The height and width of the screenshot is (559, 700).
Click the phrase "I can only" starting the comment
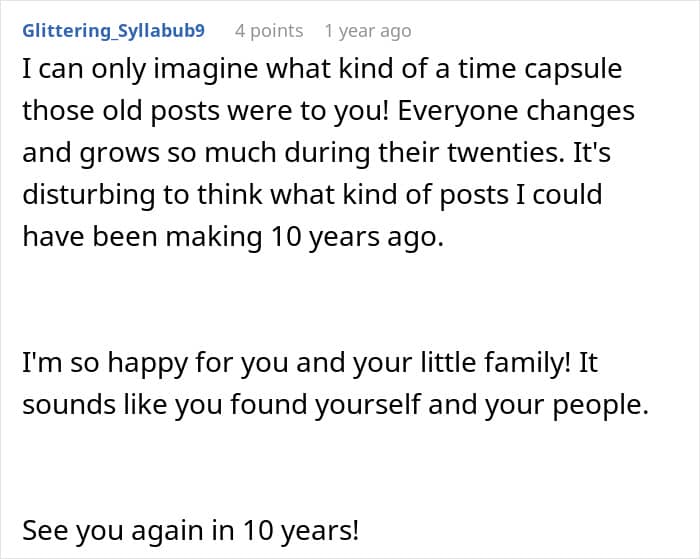click(72, 70)
